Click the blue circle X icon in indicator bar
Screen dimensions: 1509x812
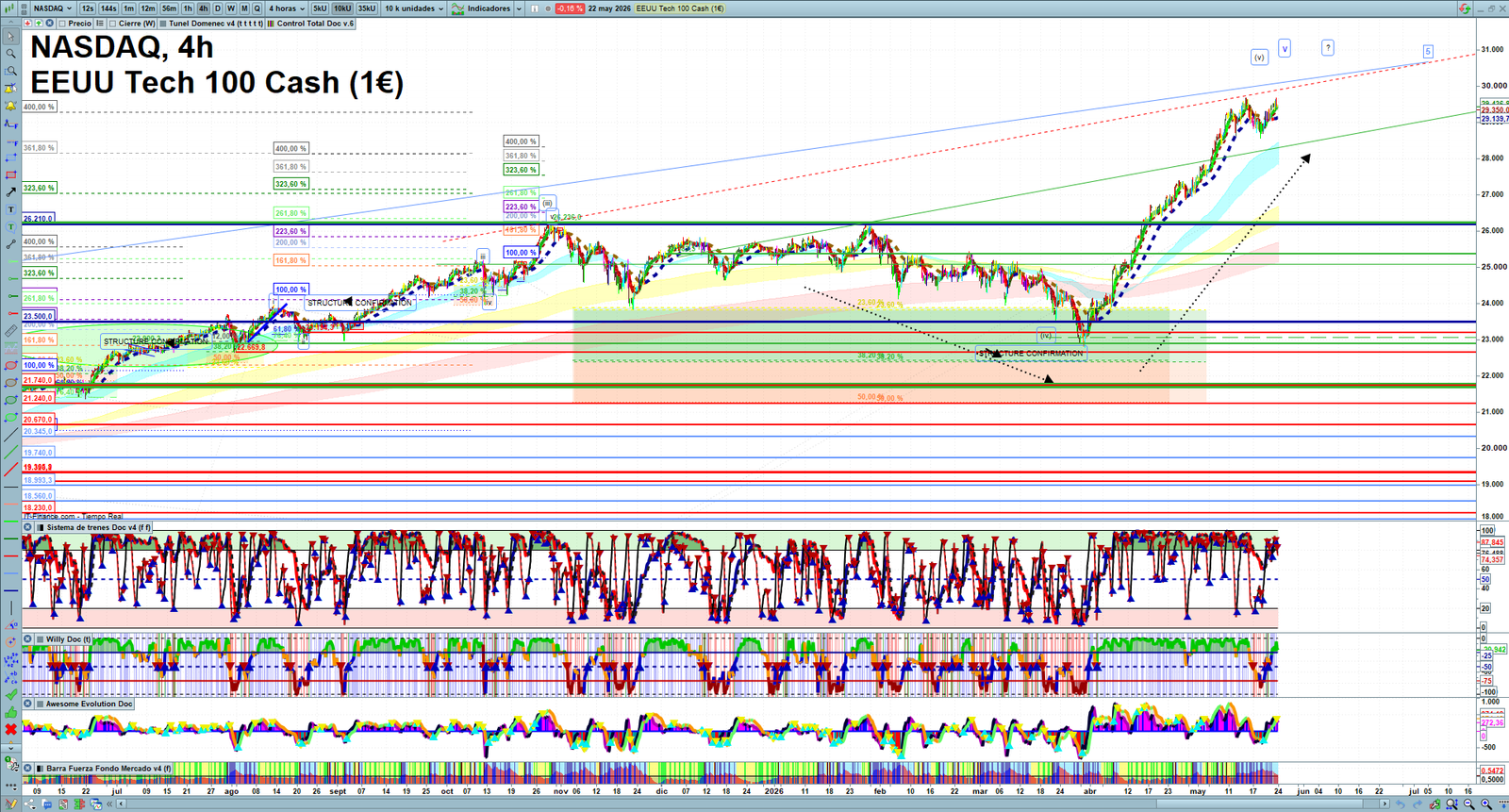pos(50,24)
